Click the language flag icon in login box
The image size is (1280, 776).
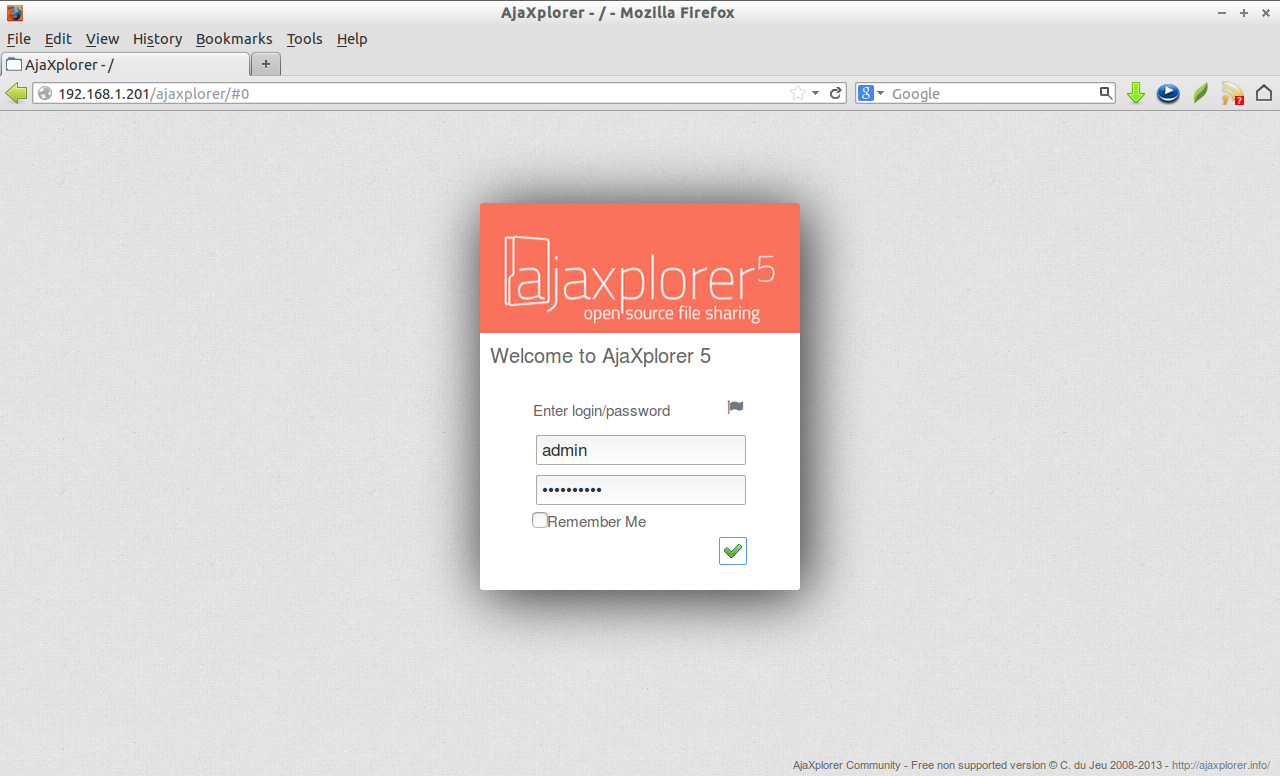[735, 407]
